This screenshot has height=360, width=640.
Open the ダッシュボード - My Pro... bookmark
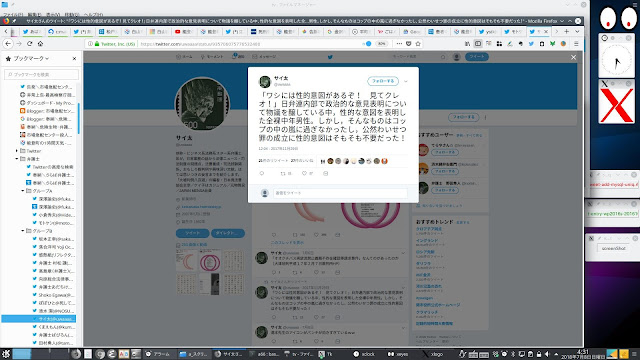tap(47, 103)
